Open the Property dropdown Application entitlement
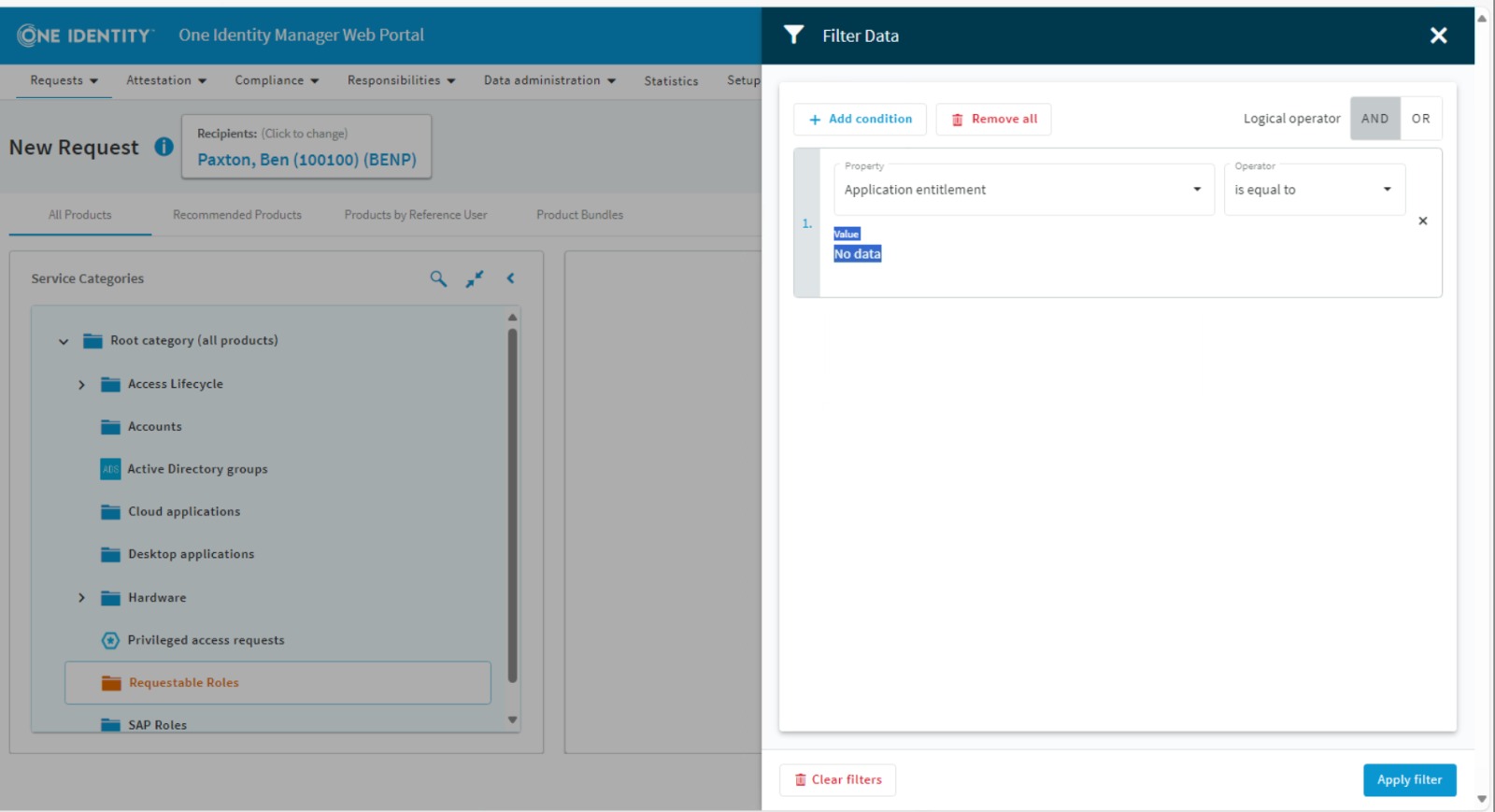 1023,190
